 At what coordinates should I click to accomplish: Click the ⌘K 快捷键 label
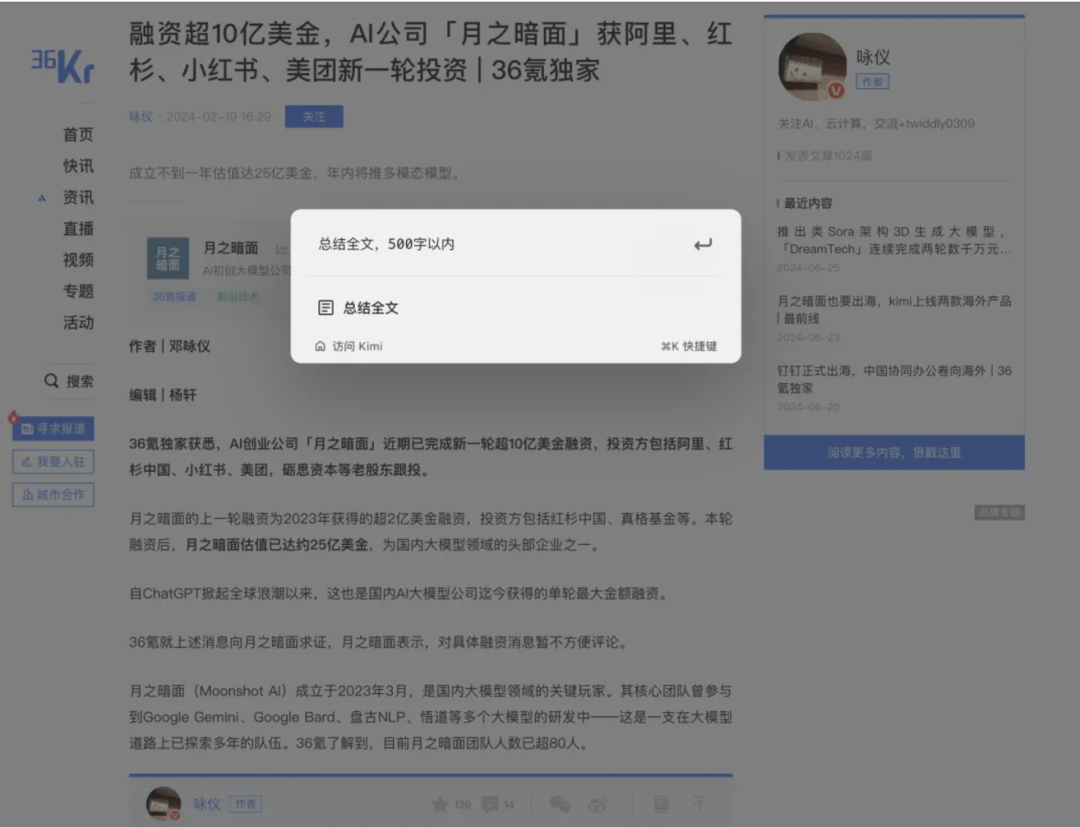click(689, 346)
